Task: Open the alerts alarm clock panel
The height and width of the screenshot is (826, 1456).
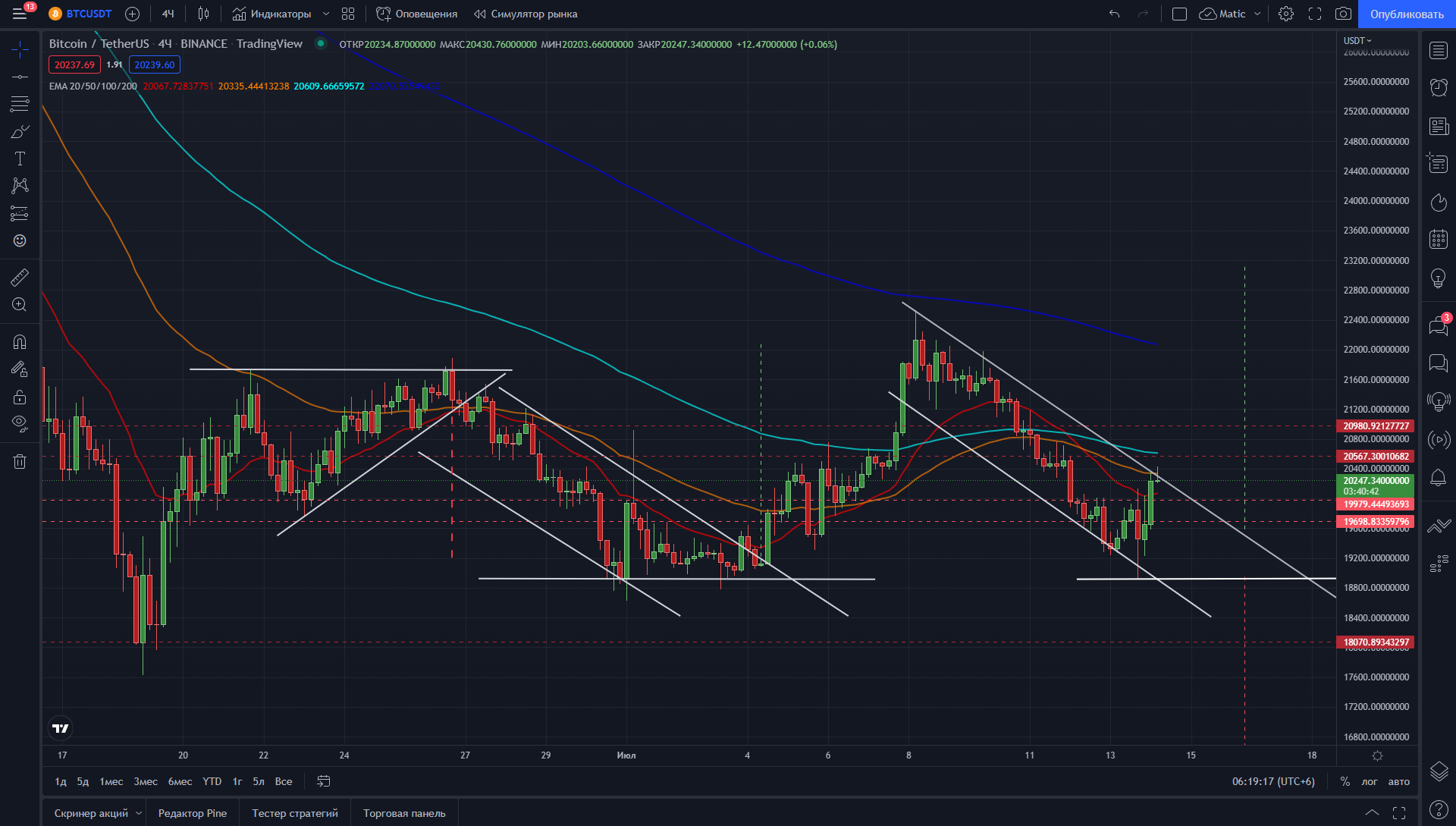Action: pyautogui.click(x=1439, y=88)
